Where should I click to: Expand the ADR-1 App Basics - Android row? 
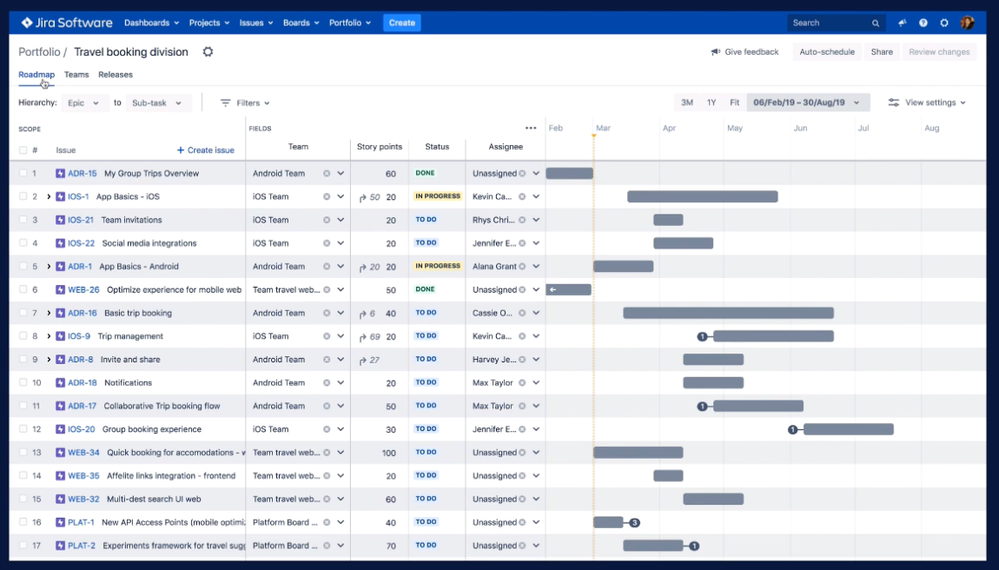pos(48,266)
